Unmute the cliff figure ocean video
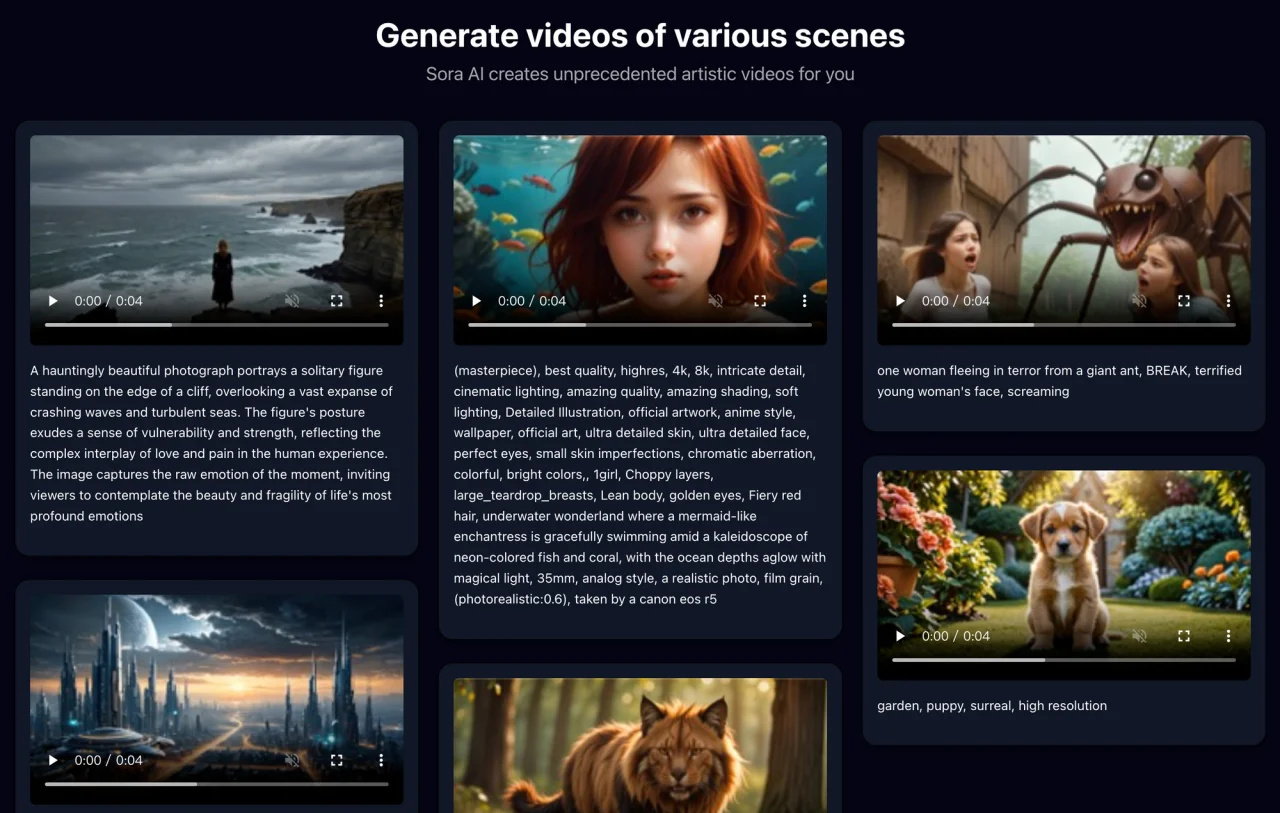 [x=292, y=301]
